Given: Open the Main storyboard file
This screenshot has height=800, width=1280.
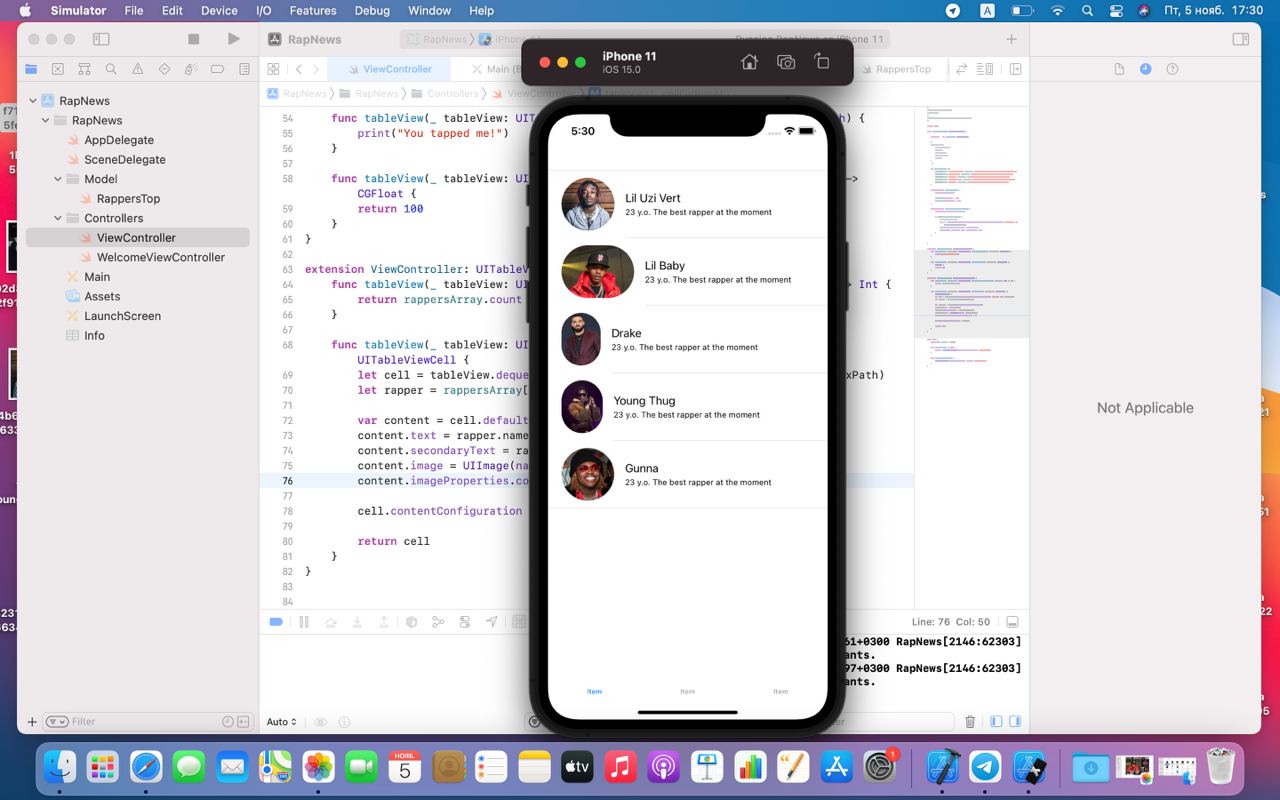Looking at the screenshot, I should [x=97, y=277].
